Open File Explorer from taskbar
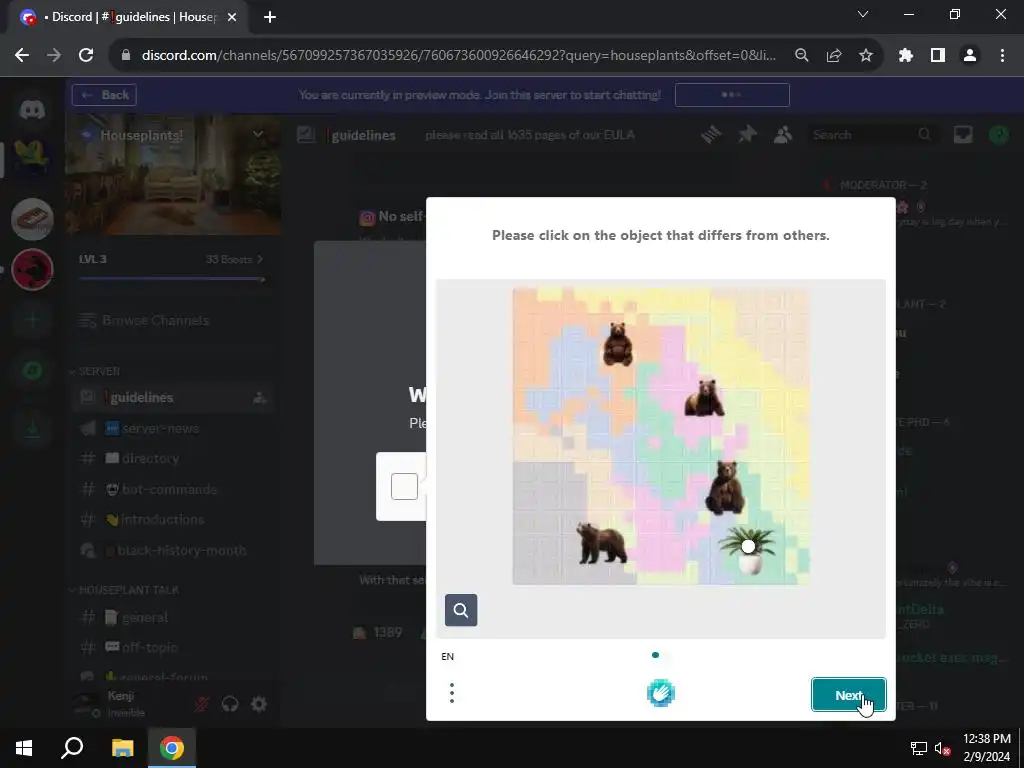Viewport: 1024px width, 768px height. coord(122,748)
